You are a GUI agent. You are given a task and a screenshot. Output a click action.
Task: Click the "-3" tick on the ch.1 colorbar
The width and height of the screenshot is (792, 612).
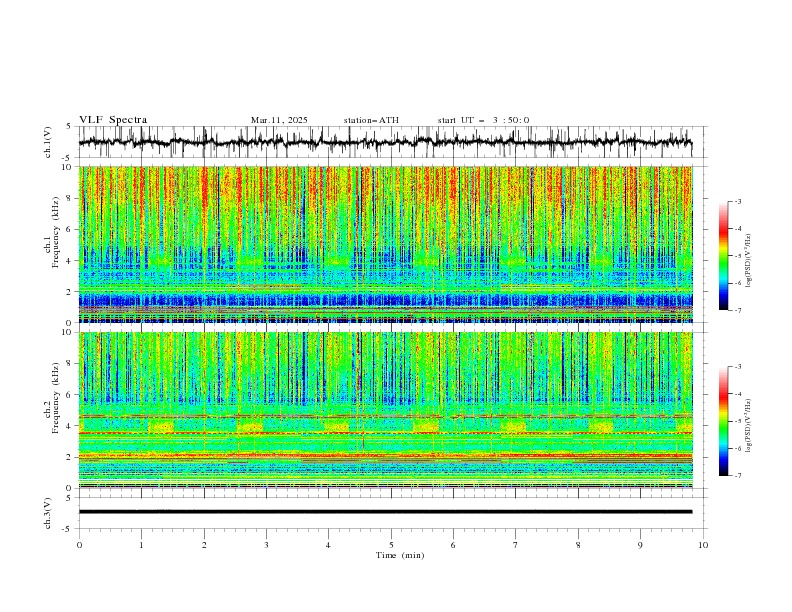click(738, 201)
